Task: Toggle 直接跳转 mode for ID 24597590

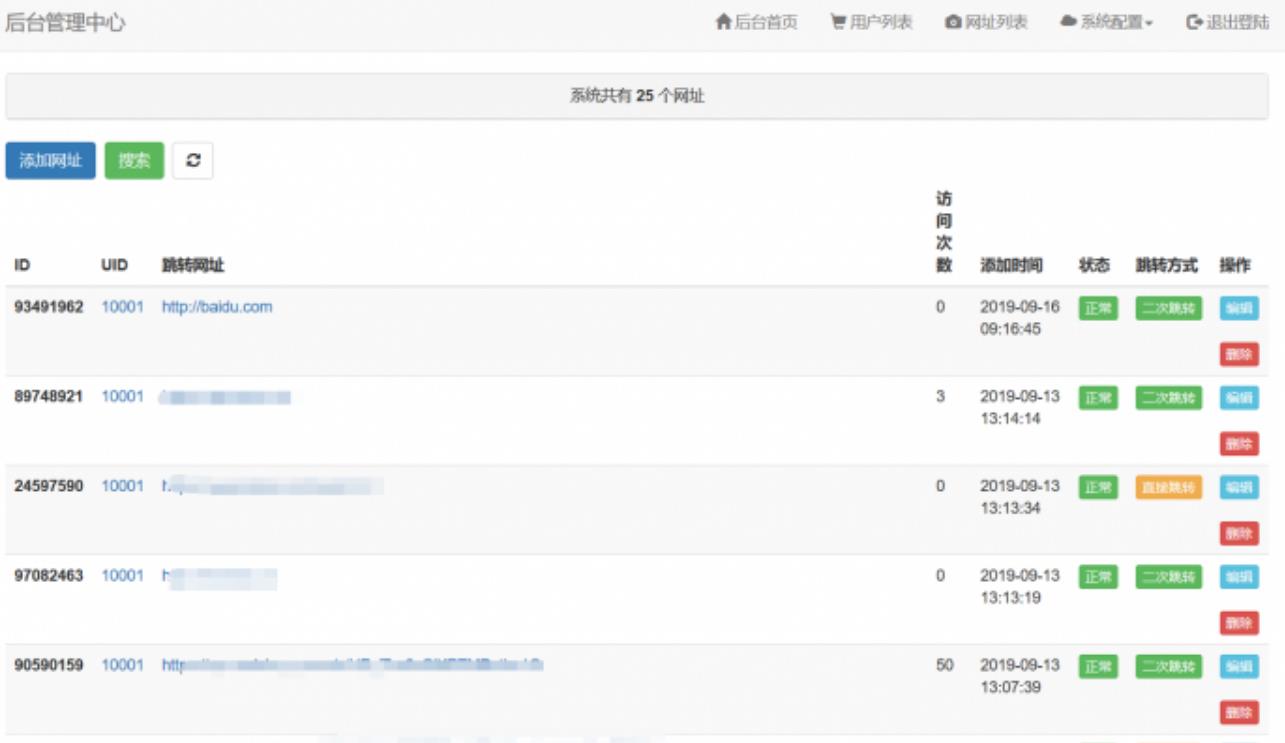Action: coord(1168,488)
